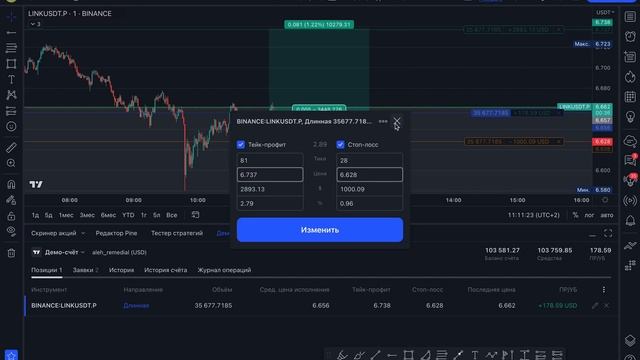Click BINANCE:LINKUSDT.P position row name

[64, 305]
